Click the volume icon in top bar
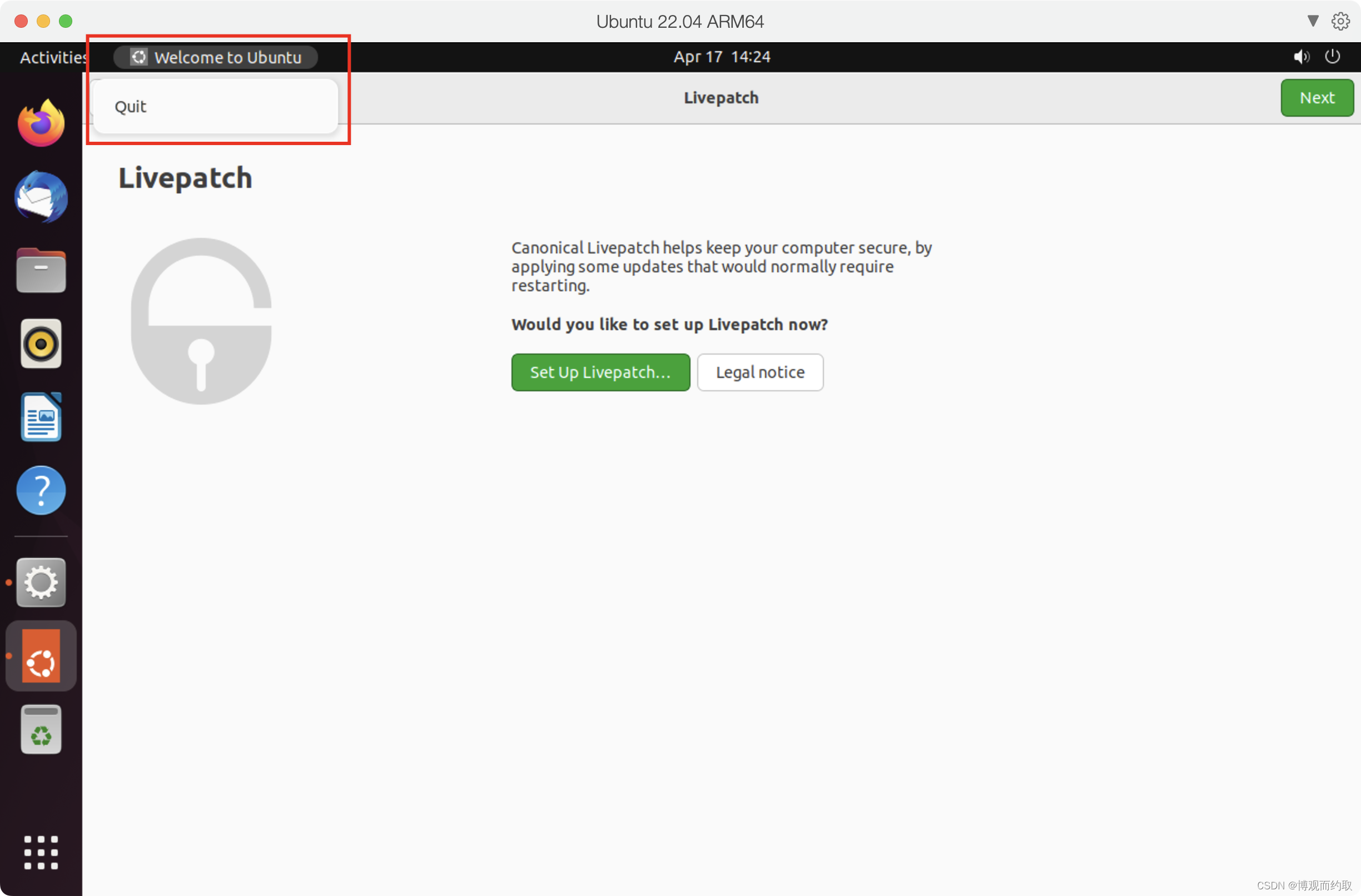 (x=1301, y=57)
